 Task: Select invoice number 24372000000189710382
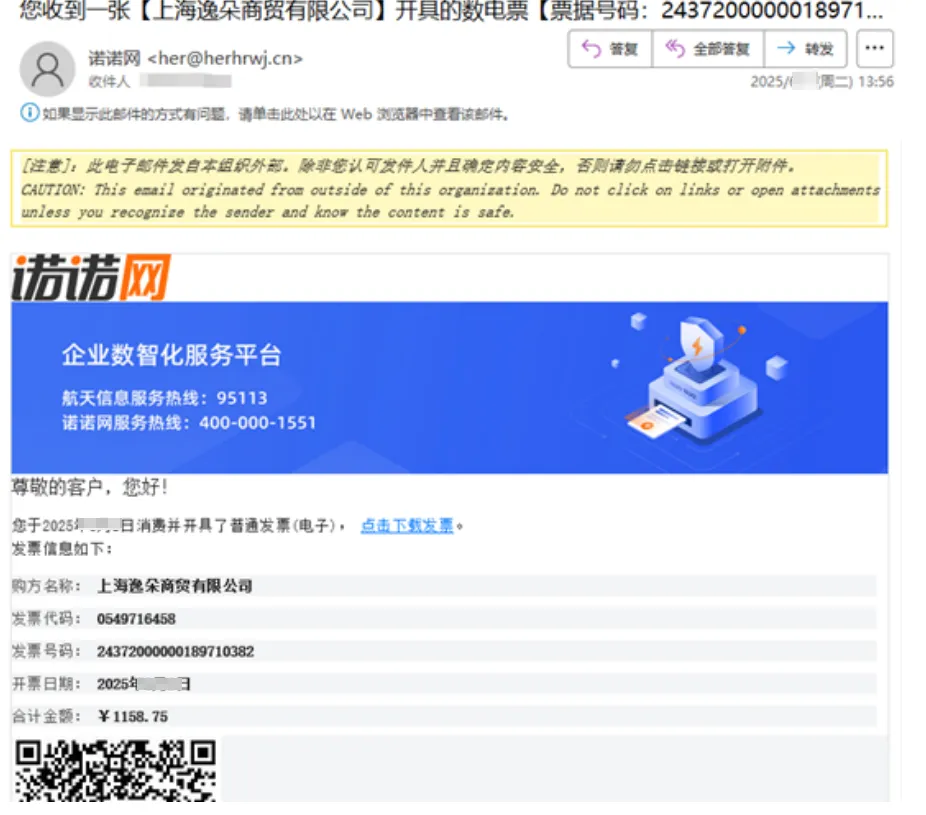pos(175,652)
